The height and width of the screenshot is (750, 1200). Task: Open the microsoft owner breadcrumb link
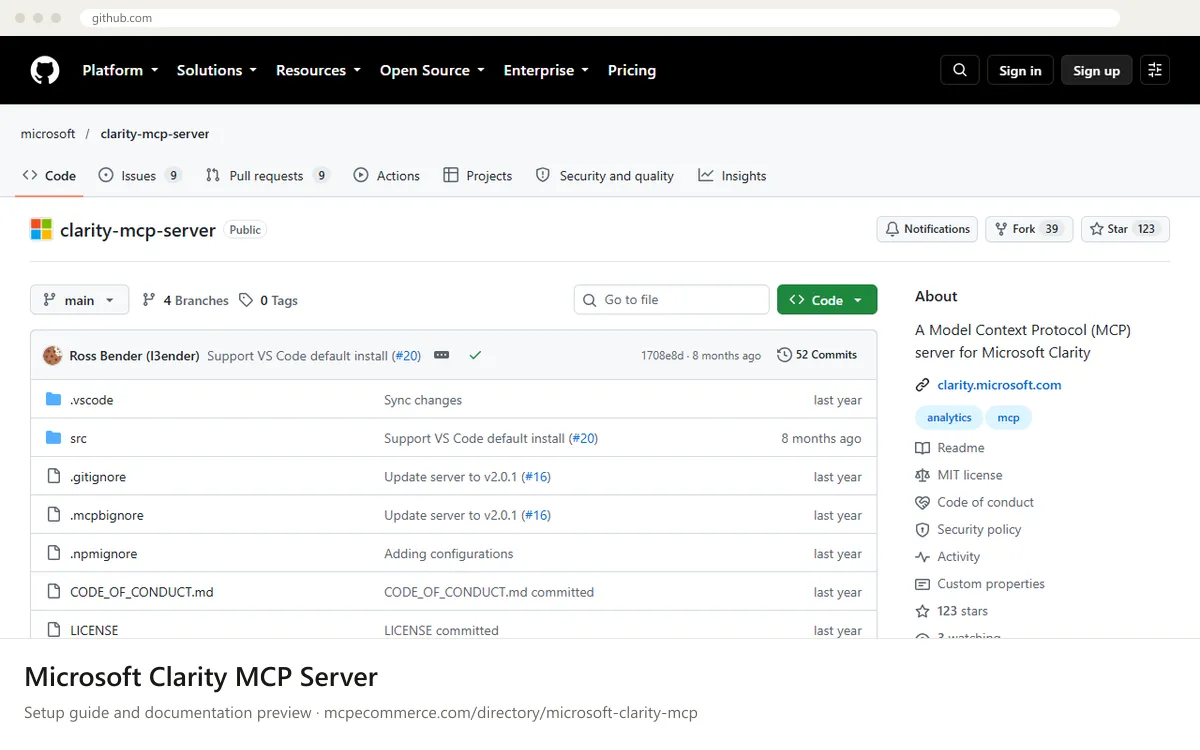48,134
